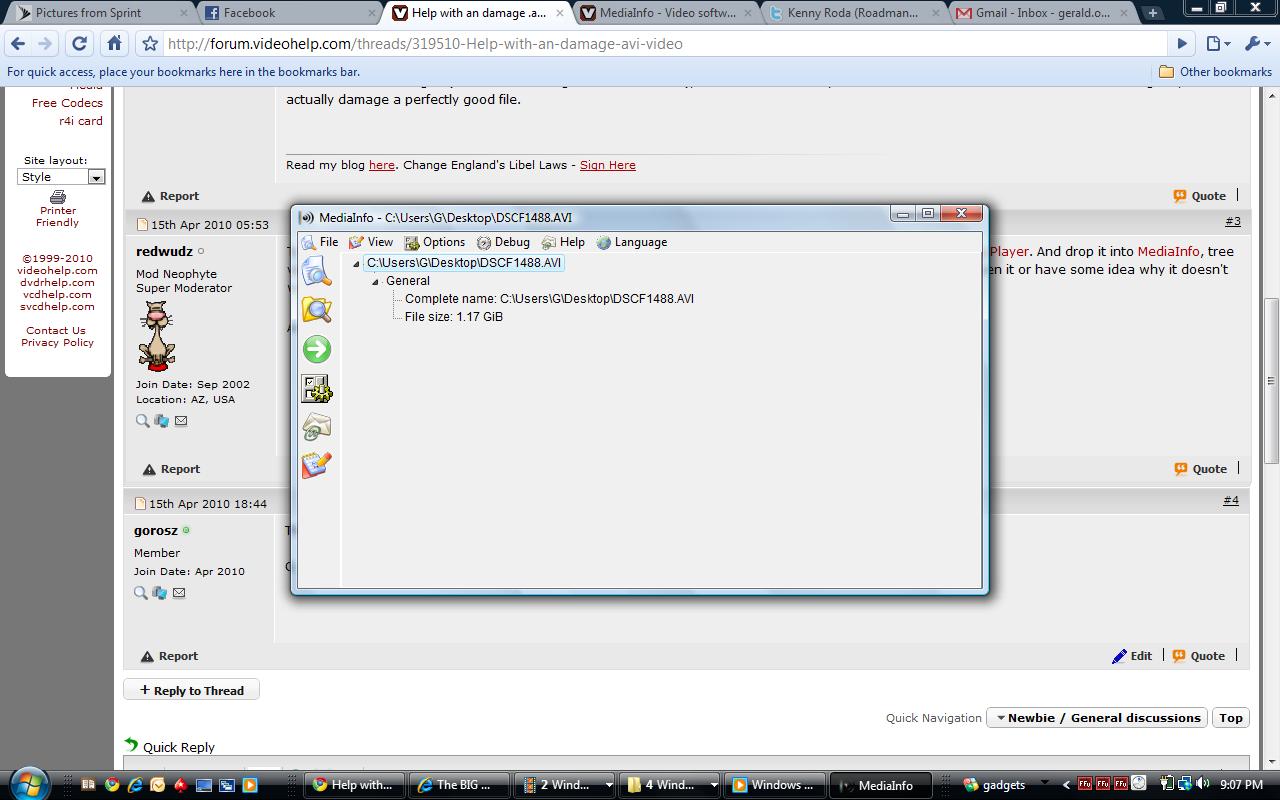
Task: Select the 'Complete name' tree row
Action: [549, 299]
